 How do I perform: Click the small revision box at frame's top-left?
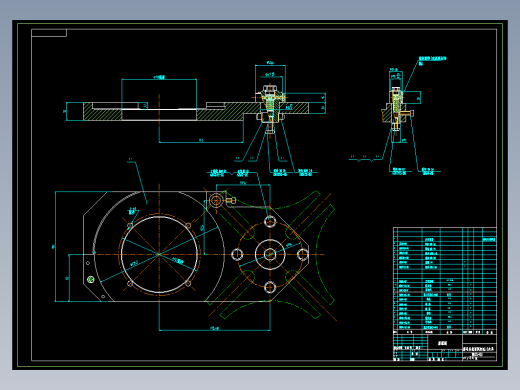49,33
